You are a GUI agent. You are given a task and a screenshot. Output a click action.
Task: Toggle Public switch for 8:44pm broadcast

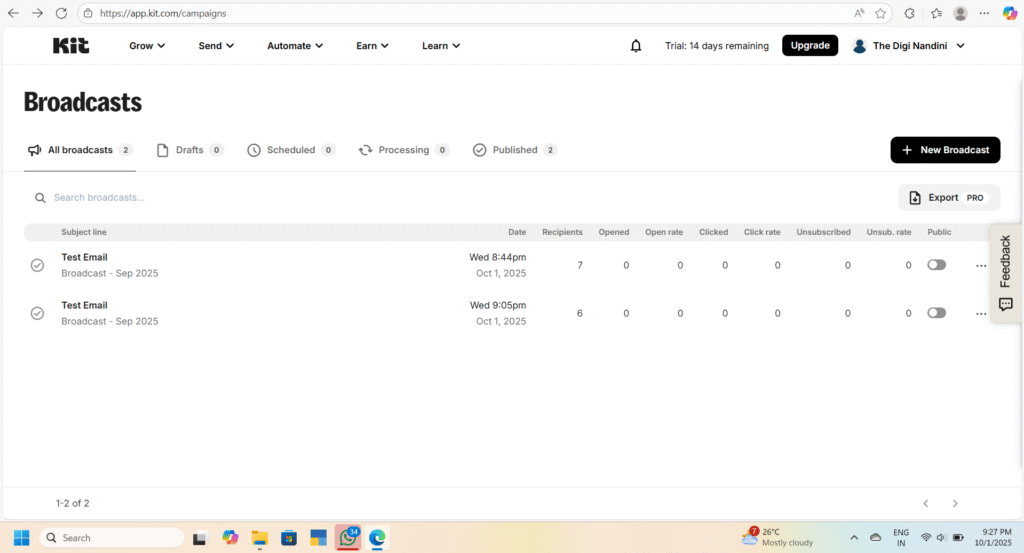point(936,265)
